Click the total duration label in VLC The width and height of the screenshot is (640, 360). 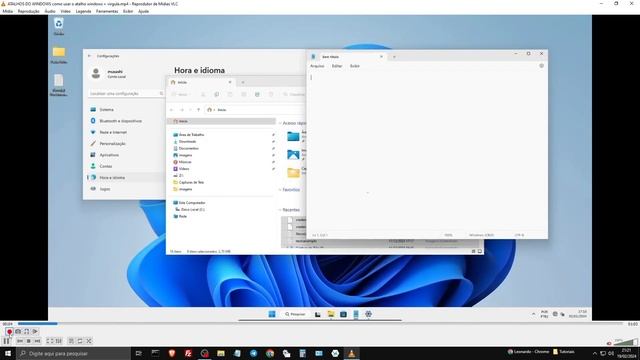pyautogui.click(x=632, y=324)
